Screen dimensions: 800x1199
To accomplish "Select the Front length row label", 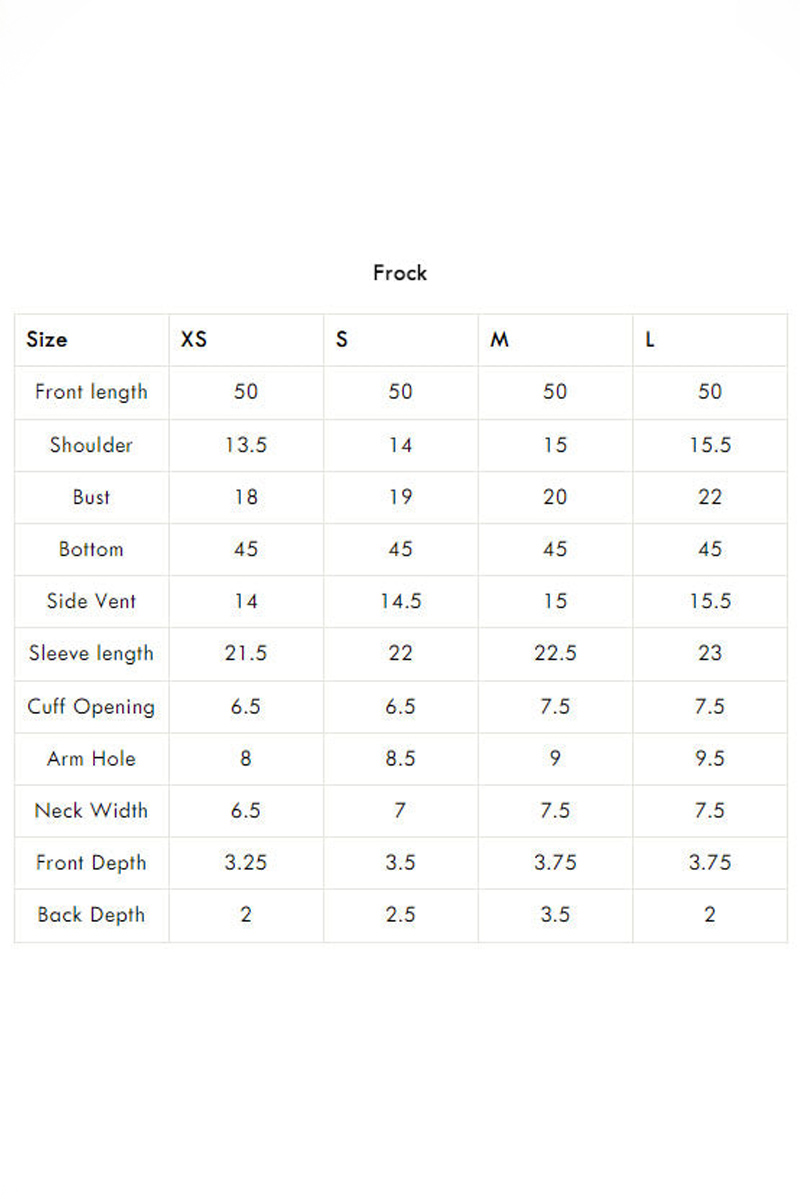I will (91, 392).
